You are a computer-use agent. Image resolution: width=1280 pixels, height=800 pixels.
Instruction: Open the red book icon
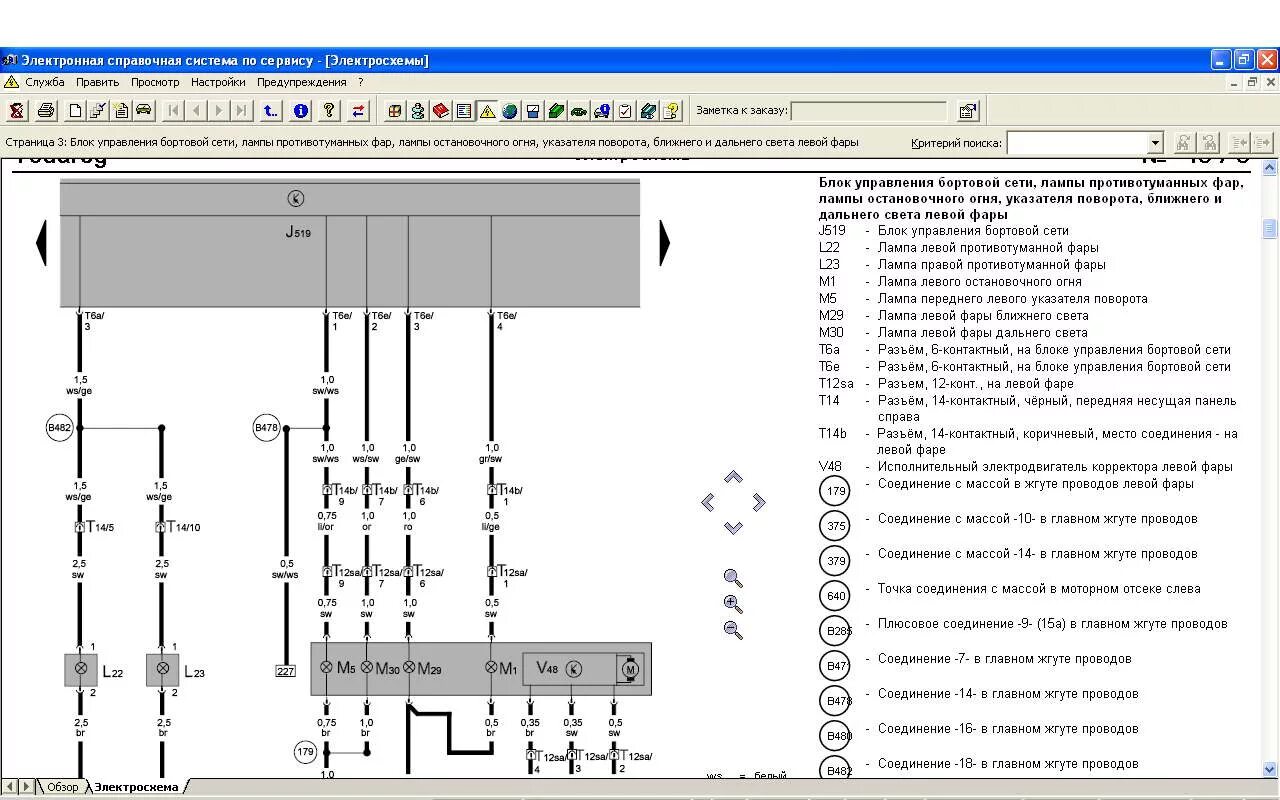click(x=441, y=111)
